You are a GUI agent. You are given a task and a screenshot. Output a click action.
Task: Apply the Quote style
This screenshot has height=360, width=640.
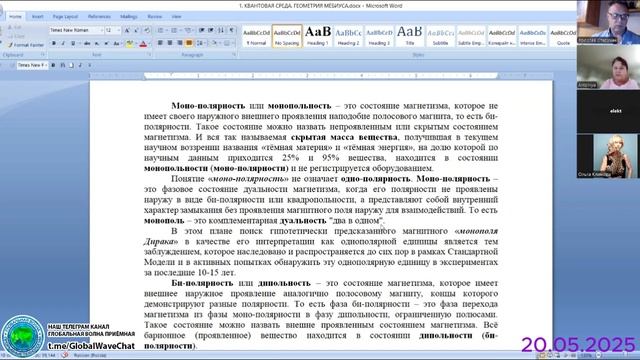pos(563,36)
